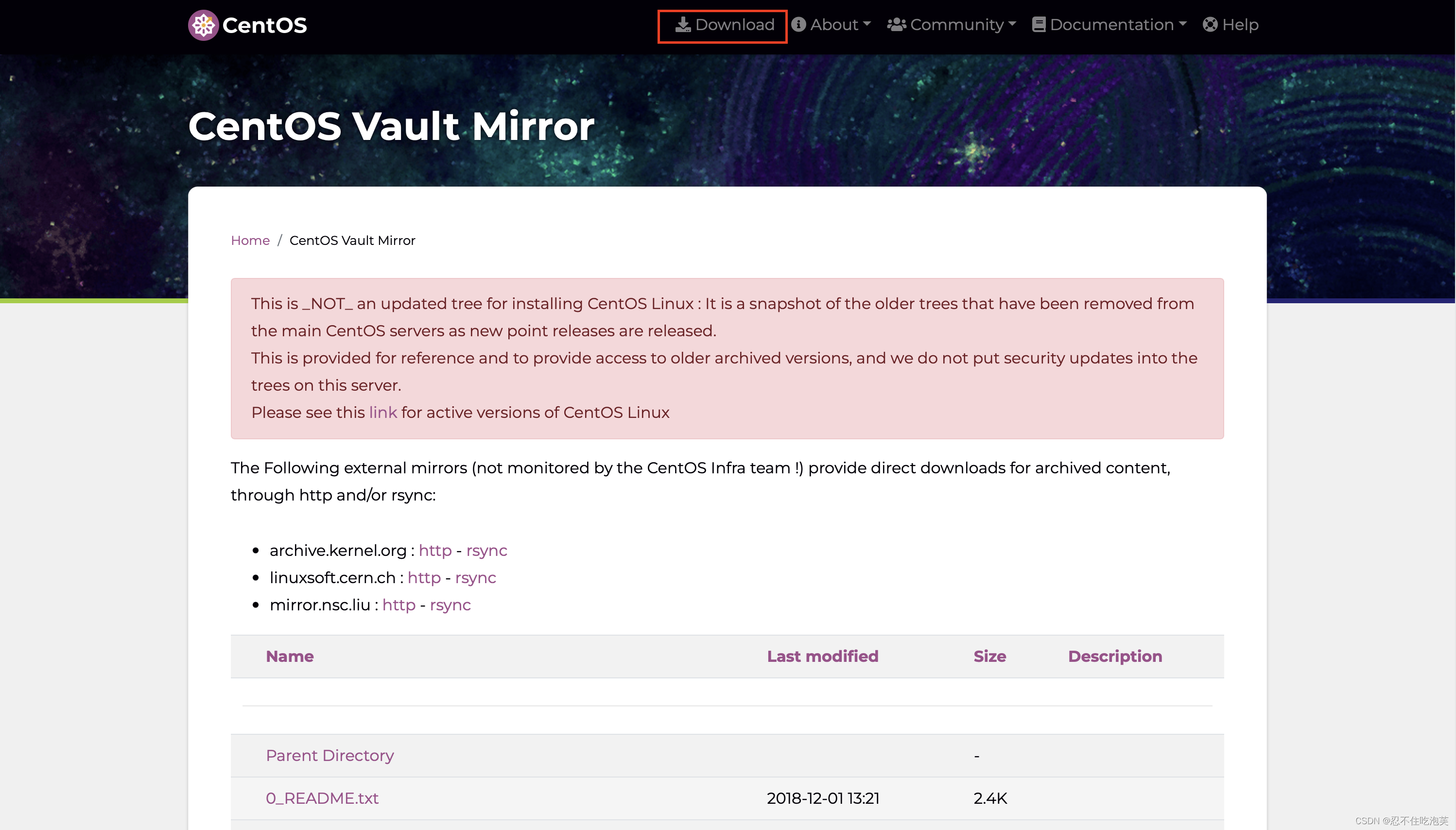Expand the About dropdown caret

pyautogui.click(x=867, y=24)
